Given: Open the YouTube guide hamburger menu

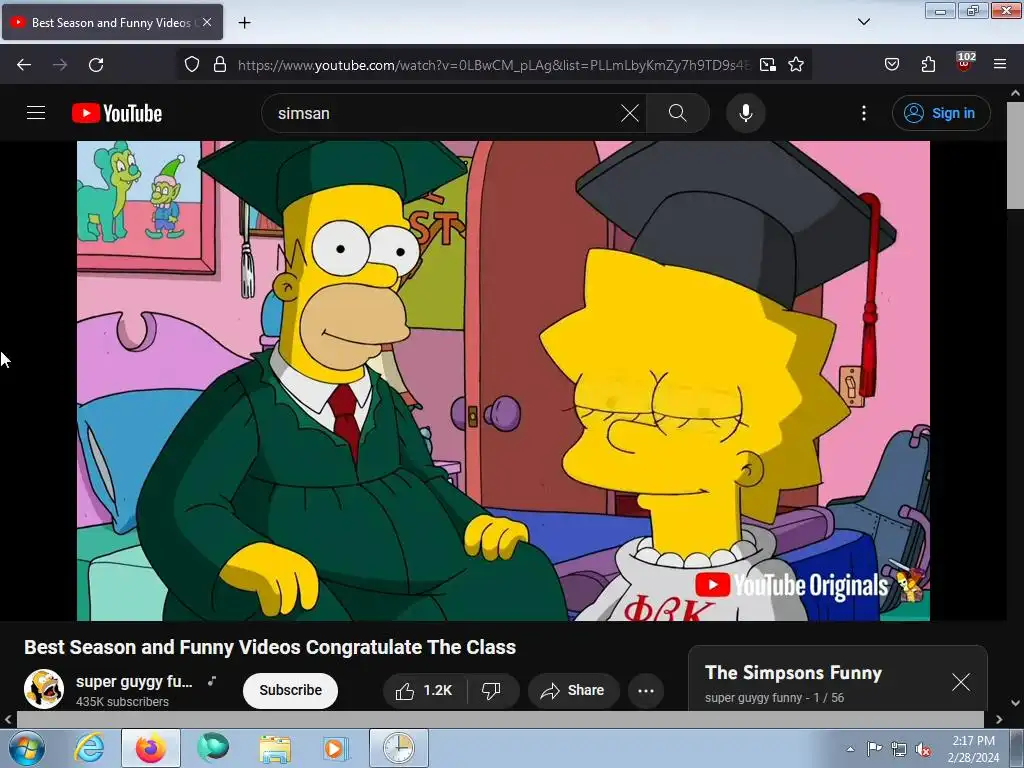Looking at the screenshot, I should pos(36,113).
